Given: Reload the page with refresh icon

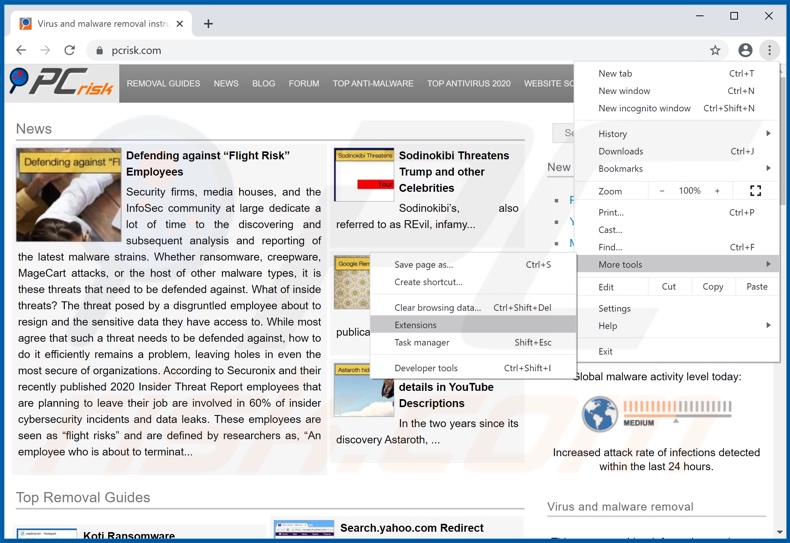Looking at the screenshot, I should tap(70, 50).
